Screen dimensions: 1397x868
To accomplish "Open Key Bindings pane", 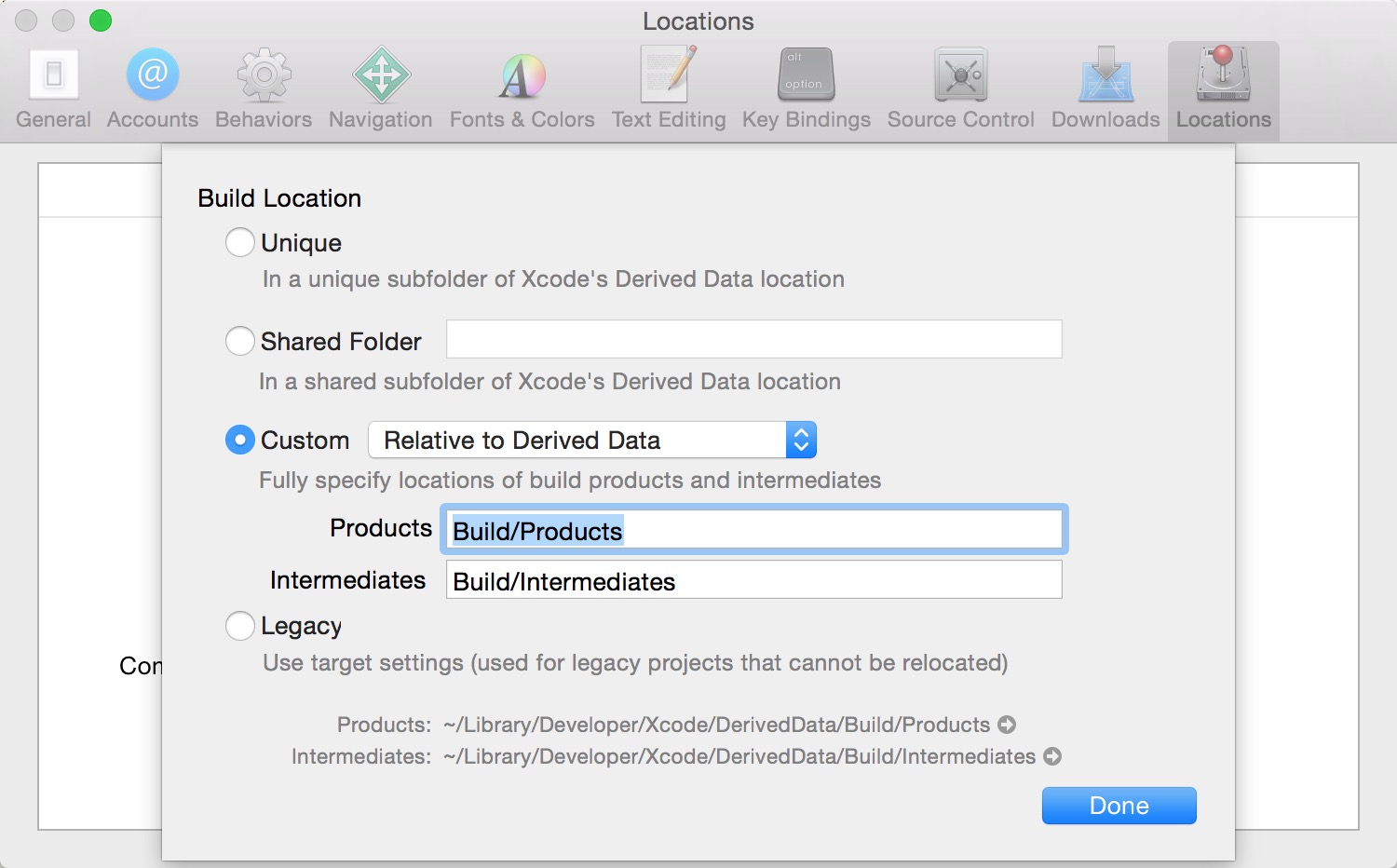I will [807, 89].
